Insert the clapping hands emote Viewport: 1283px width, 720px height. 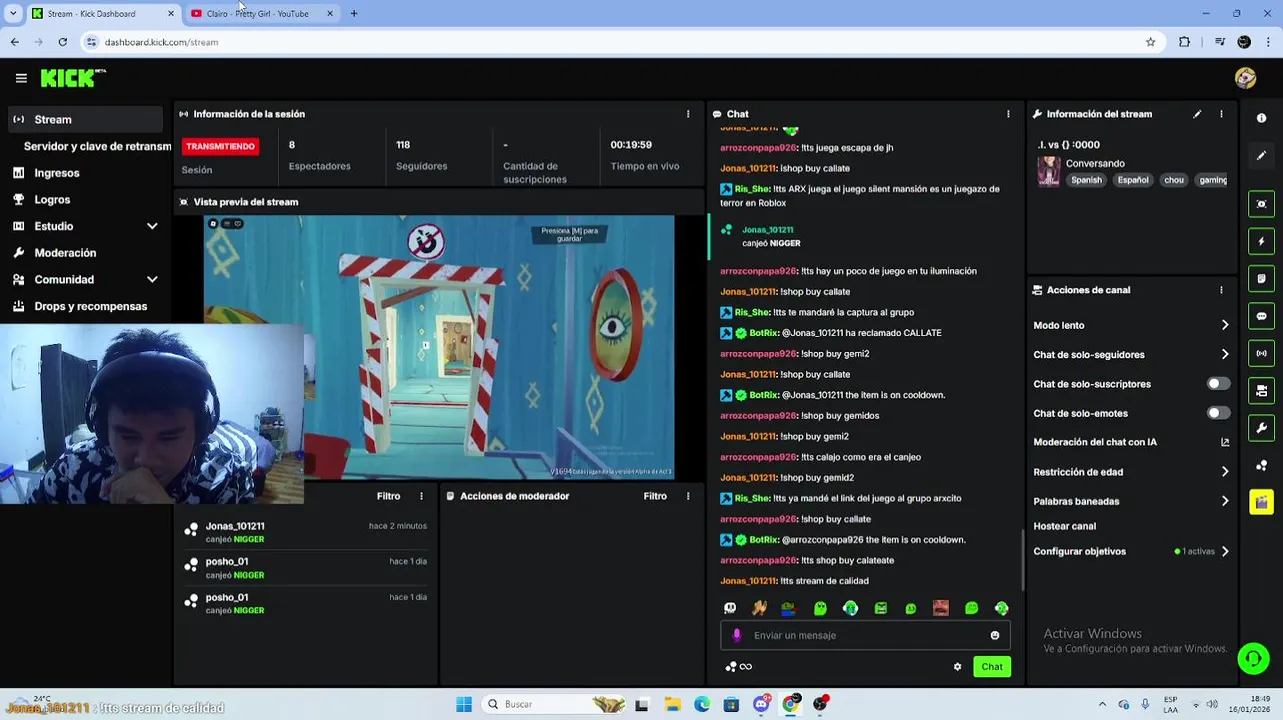760,608
